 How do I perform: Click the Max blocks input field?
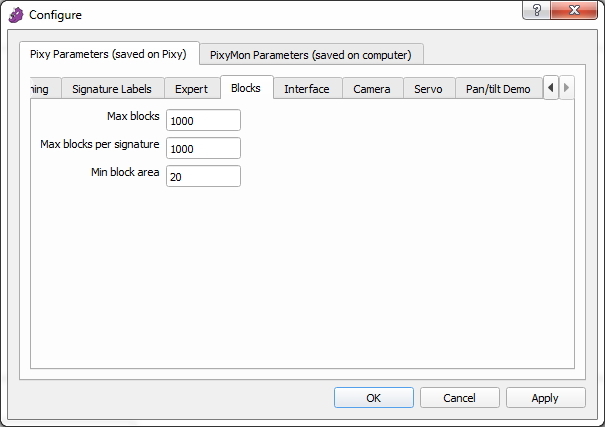point(203,120)
